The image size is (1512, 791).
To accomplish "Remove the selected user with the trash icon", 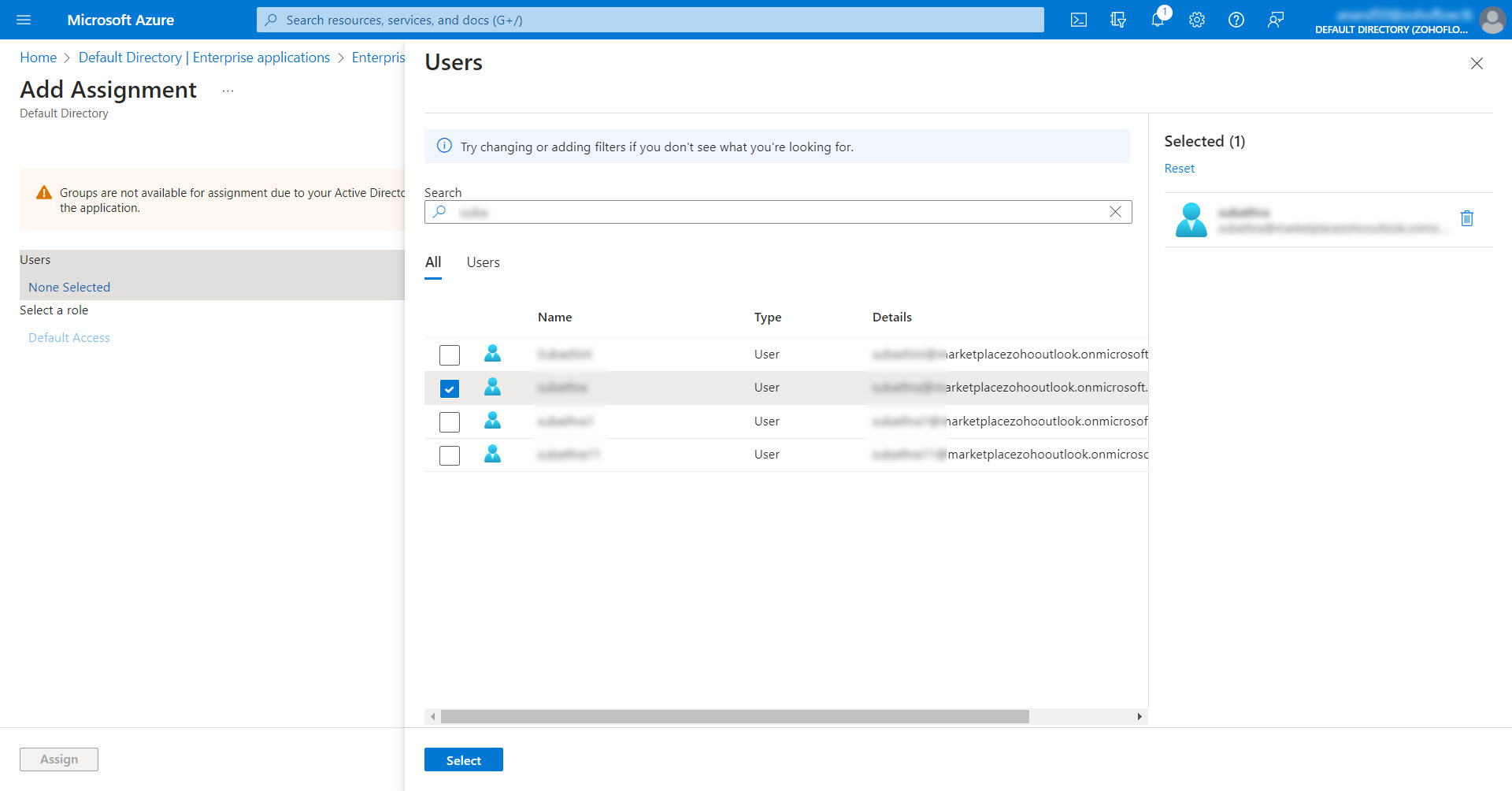I will point(1467,218).
